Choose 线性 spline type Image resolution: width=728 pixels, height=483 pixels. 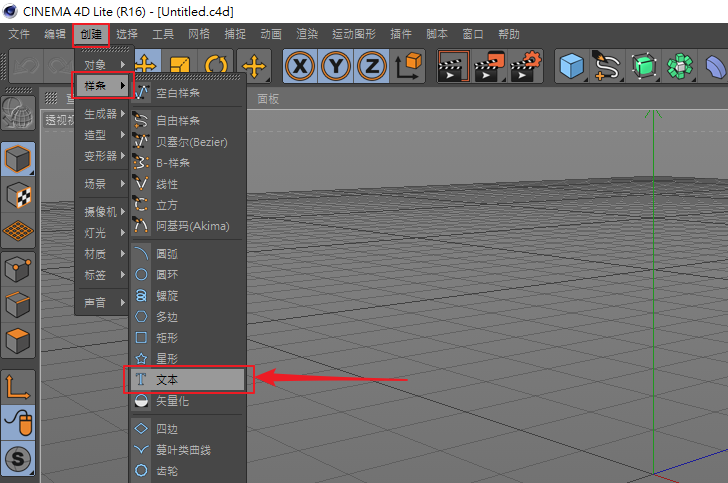point(188,184)
